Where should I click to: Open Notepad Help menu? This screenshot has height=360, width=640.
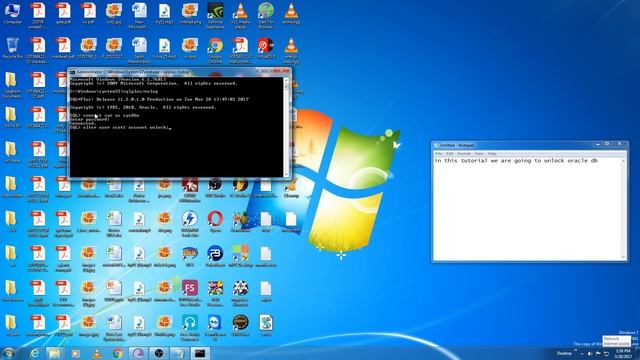[x=492, y=154]
